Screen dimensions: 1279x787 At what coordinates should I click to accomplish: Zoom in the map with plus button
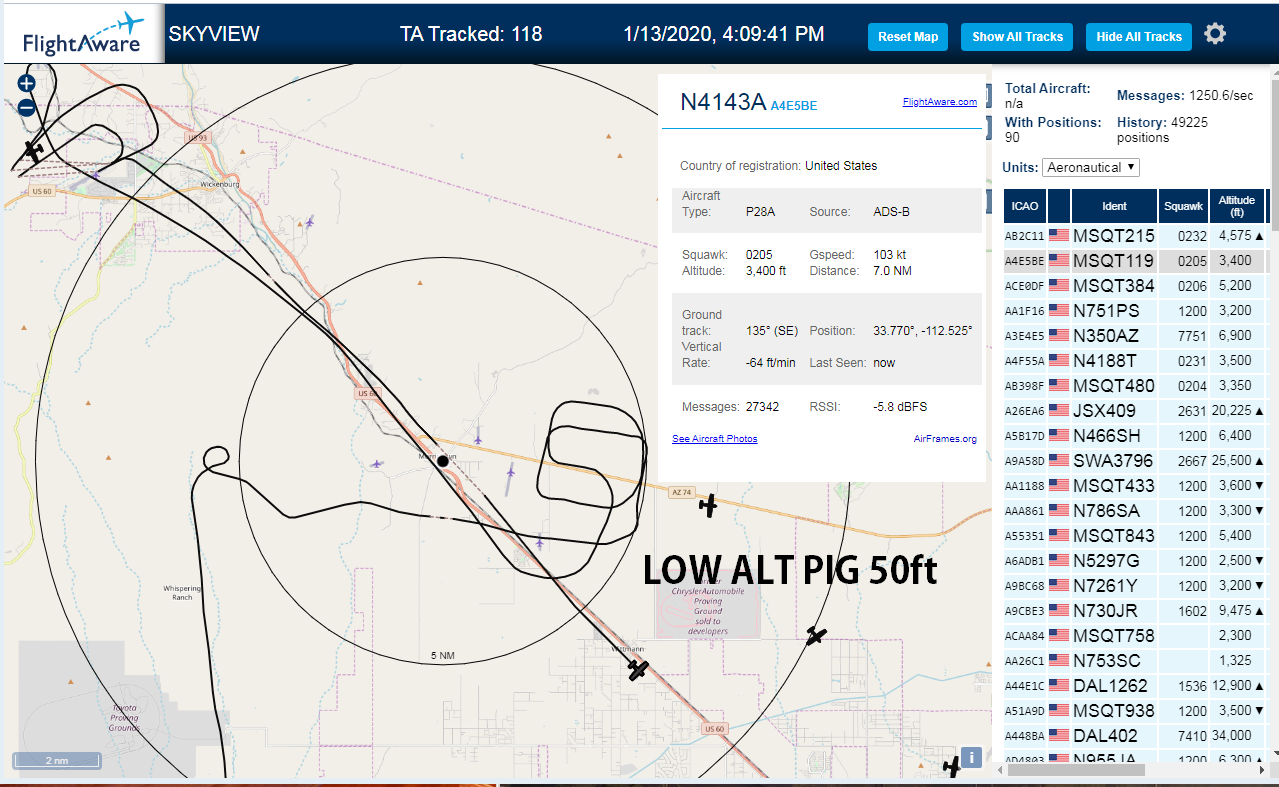click(x=27, y=84)
